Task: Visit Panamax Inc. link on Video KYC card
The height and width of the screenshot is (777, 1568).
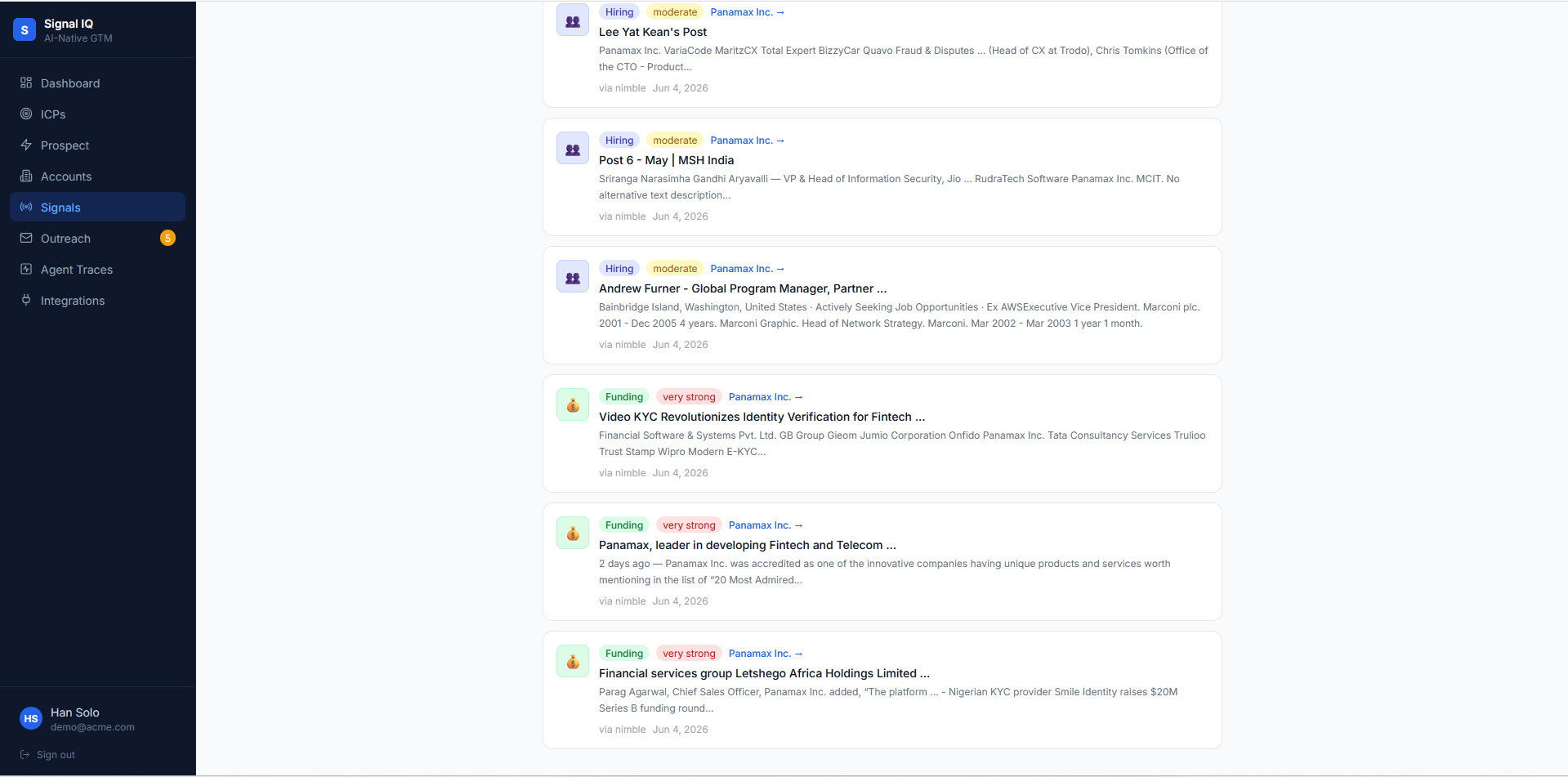Action: click(766, 397)
